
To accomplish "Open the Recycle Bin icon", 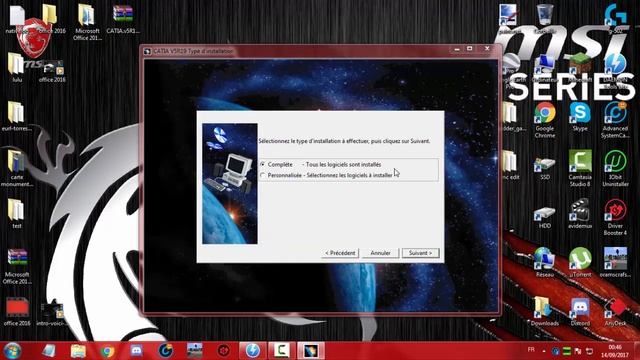I will point(545,19).
